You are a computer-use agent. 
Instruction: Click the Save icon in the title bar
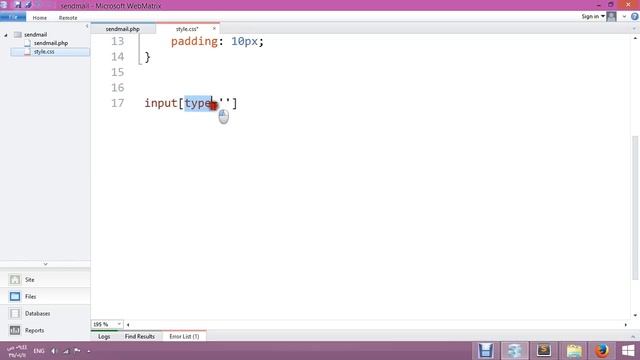point(18,5)
